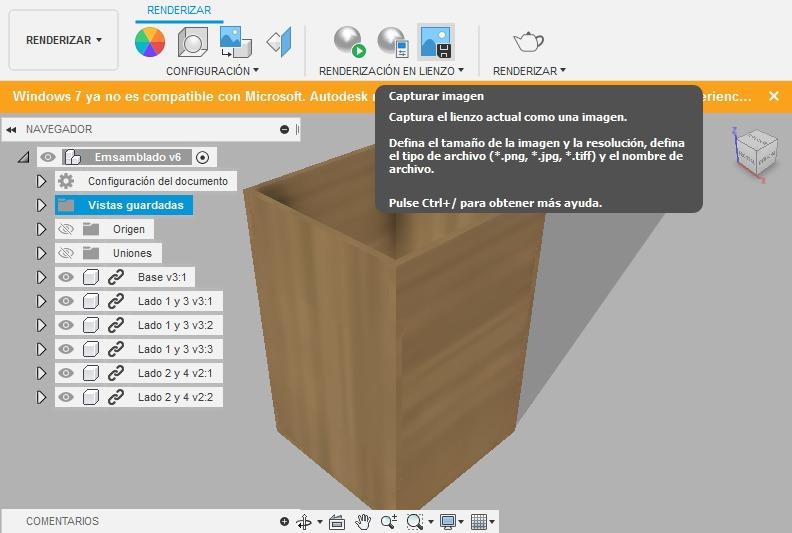
Task: Expand the Lado 2 y 4 v2:1 node
Action: [x=41, y=373]
